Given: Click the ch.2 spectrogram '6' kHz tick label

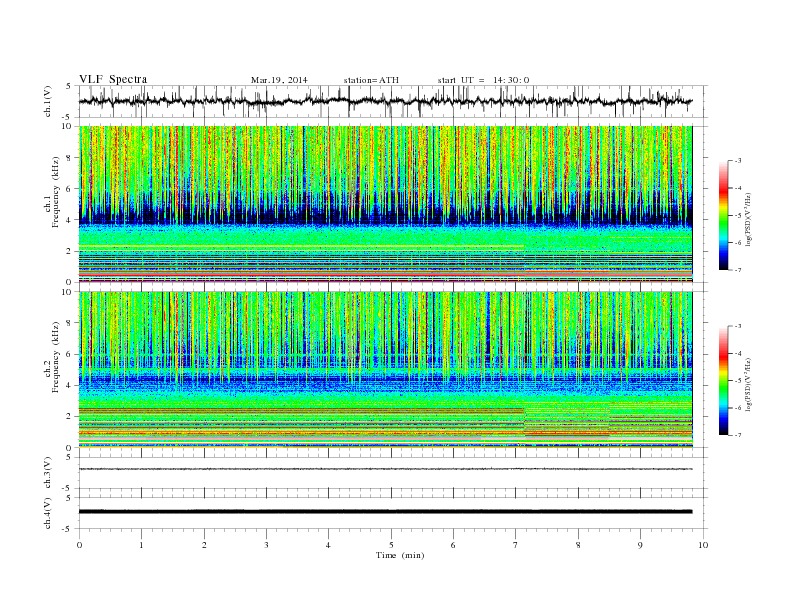Looking at the screenshot, I should click(x=70, y=354).
